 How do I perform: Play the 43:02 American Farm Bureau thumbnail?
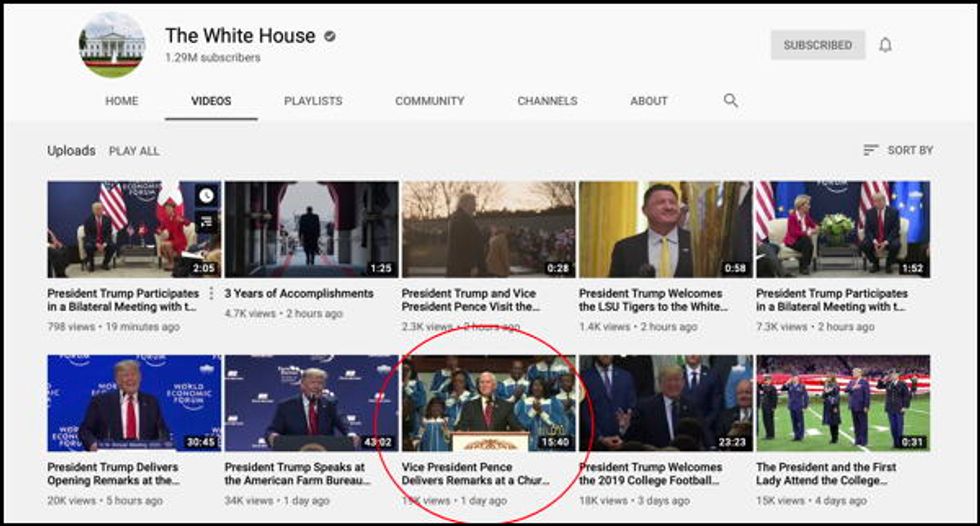tap(311, 402)
